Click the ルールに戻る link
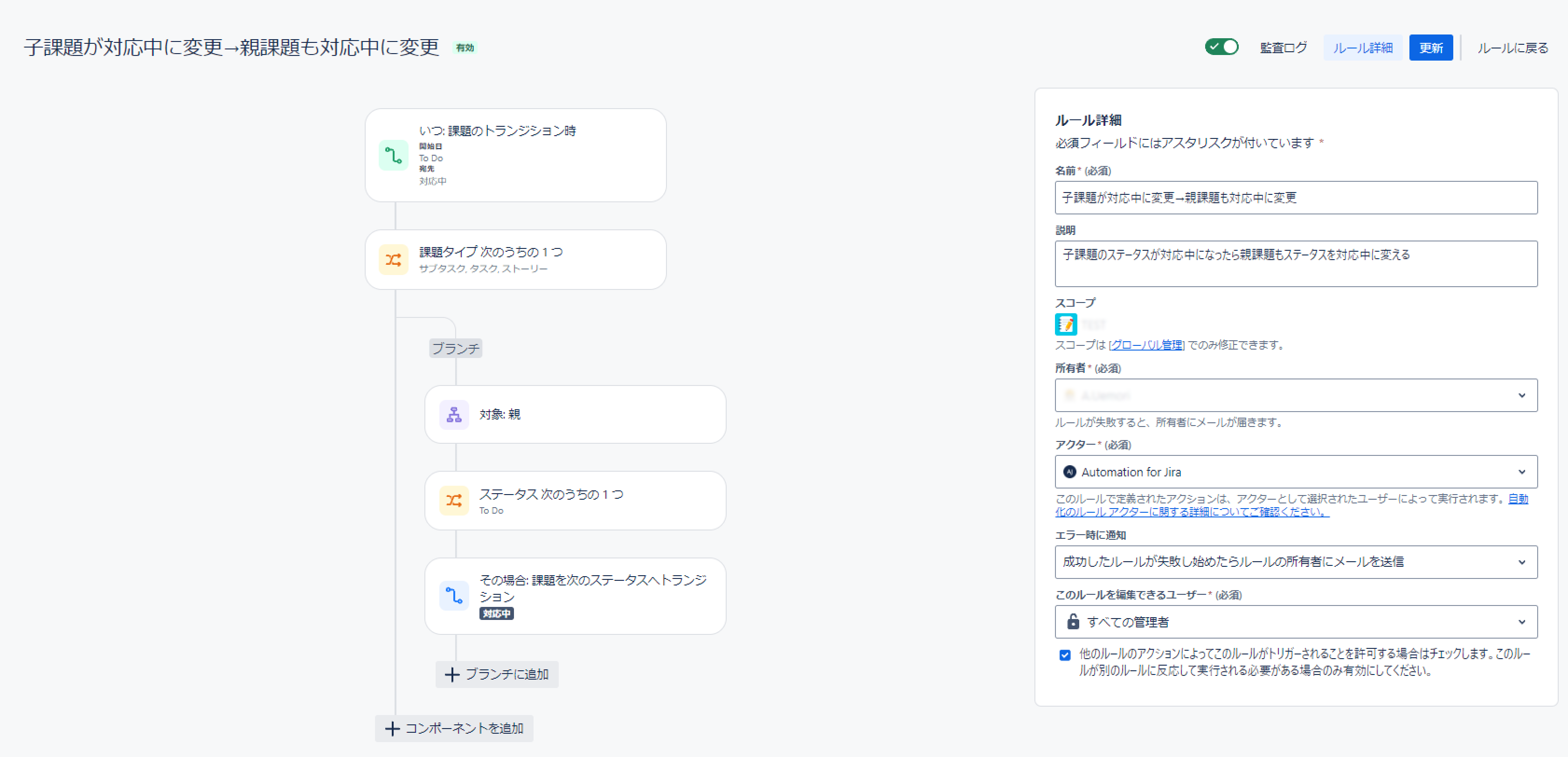Viewport: 1568px width, 757px height. pos(1512,48)
